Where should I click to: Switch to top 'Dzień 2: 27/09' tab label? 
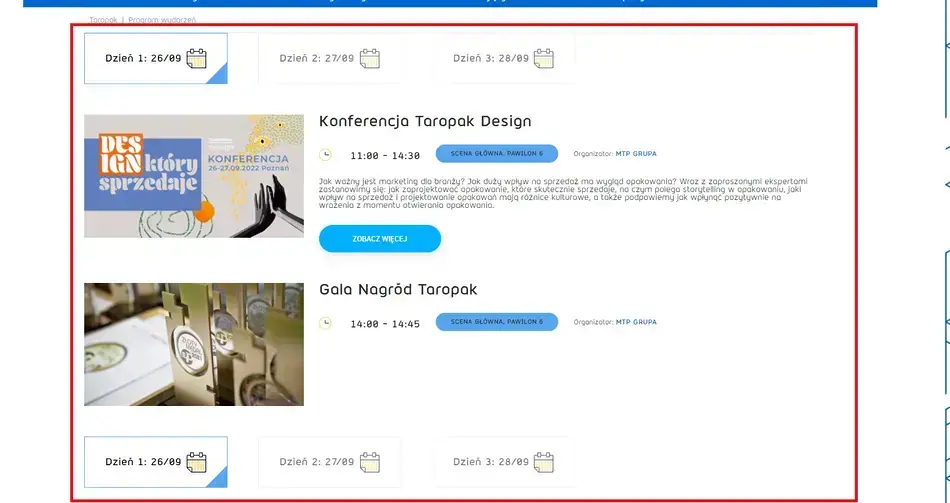tap(317, 58)
